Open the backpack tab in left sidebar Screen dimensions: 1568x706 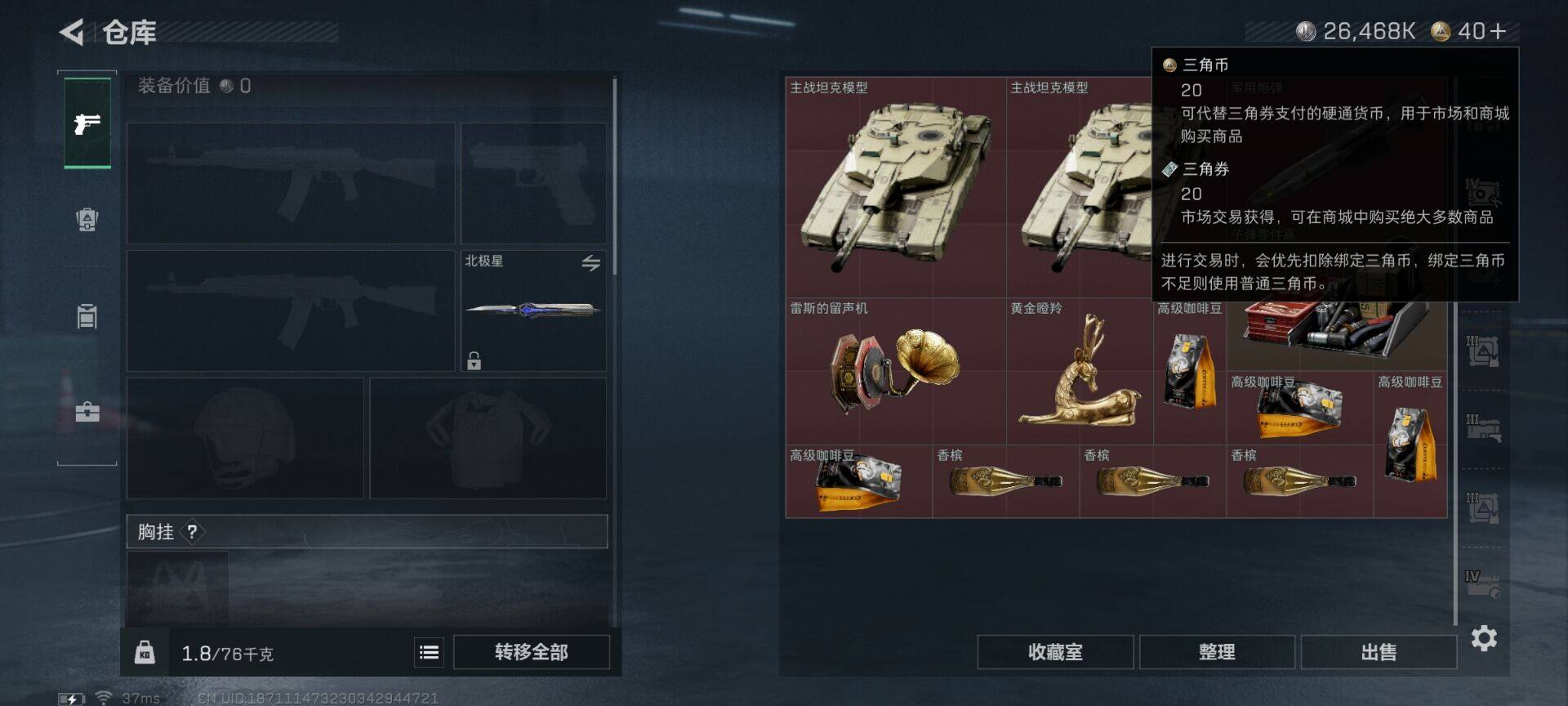pos(87,219)
